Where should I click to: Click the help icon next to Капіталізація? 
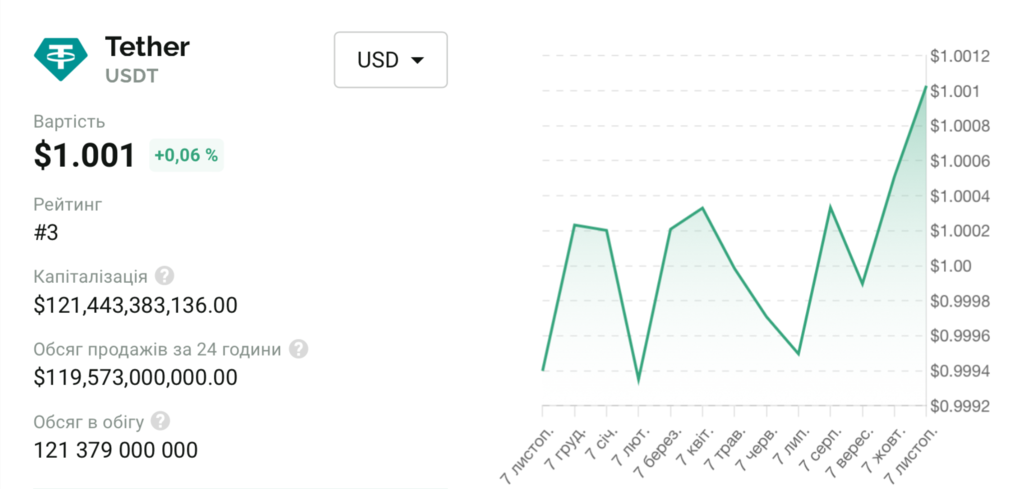pyautogui.click(x=164, y=276)
